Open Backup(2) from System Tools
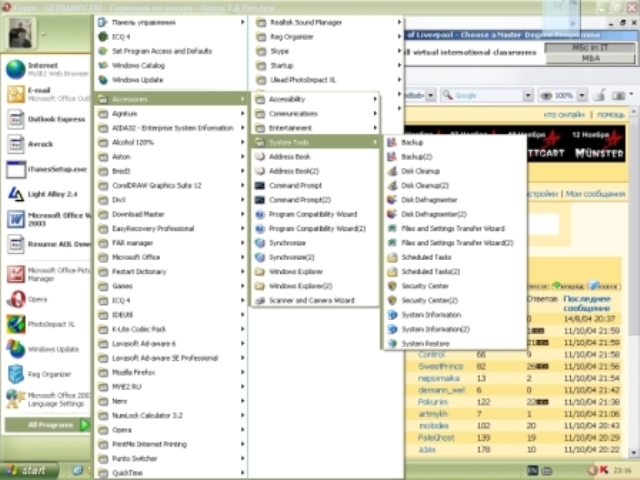Screen dimensions: 640x480 (x=454, y=157)
